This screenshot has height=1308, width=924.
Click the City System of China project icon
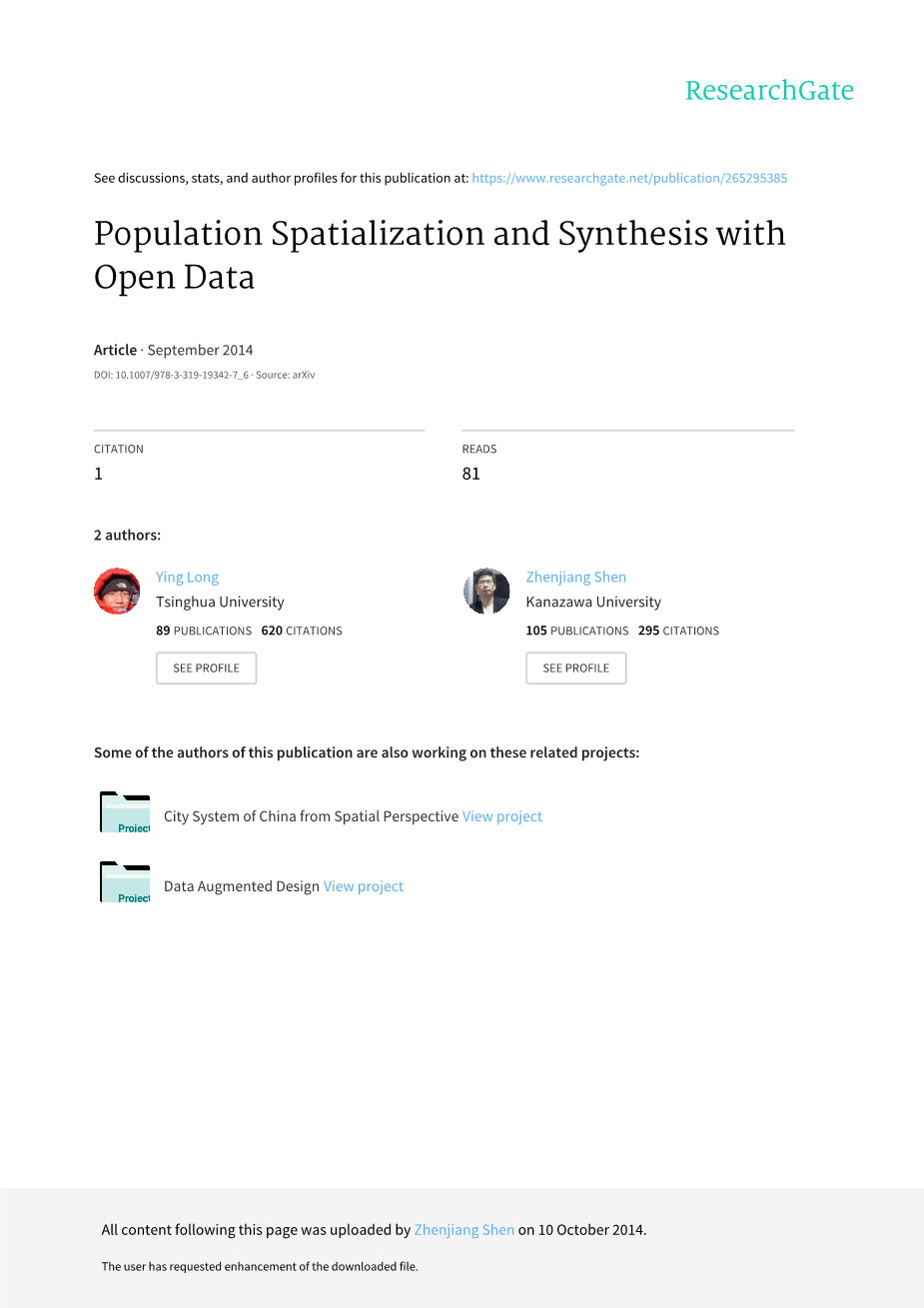point(125,812)
